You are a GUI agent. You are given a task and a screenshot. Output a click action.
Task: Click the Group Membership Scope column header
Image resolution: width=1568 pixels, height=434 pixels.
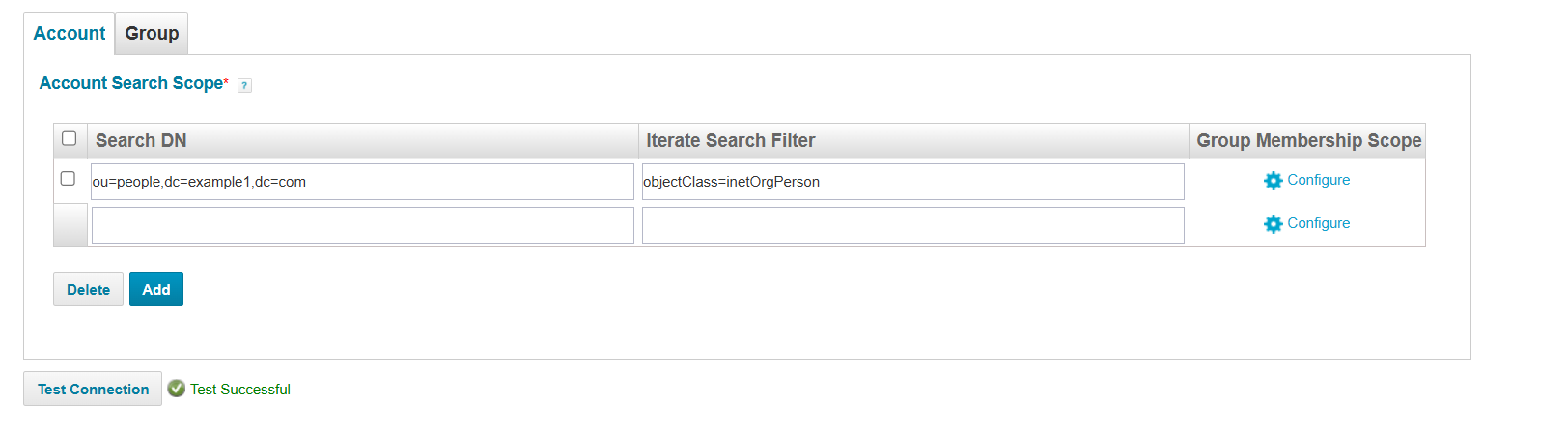pos(1308,141)
